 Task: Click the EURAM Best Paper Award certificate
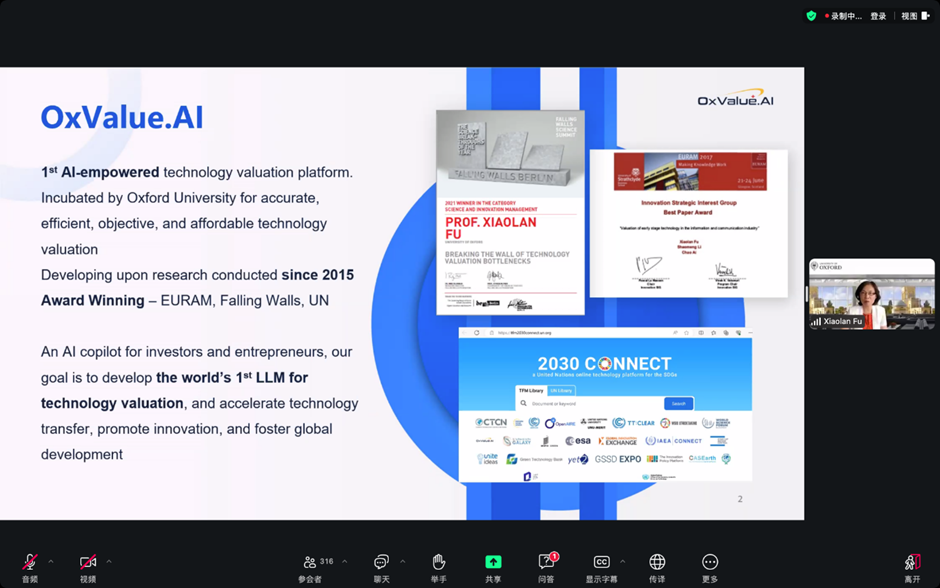(689, 223)
